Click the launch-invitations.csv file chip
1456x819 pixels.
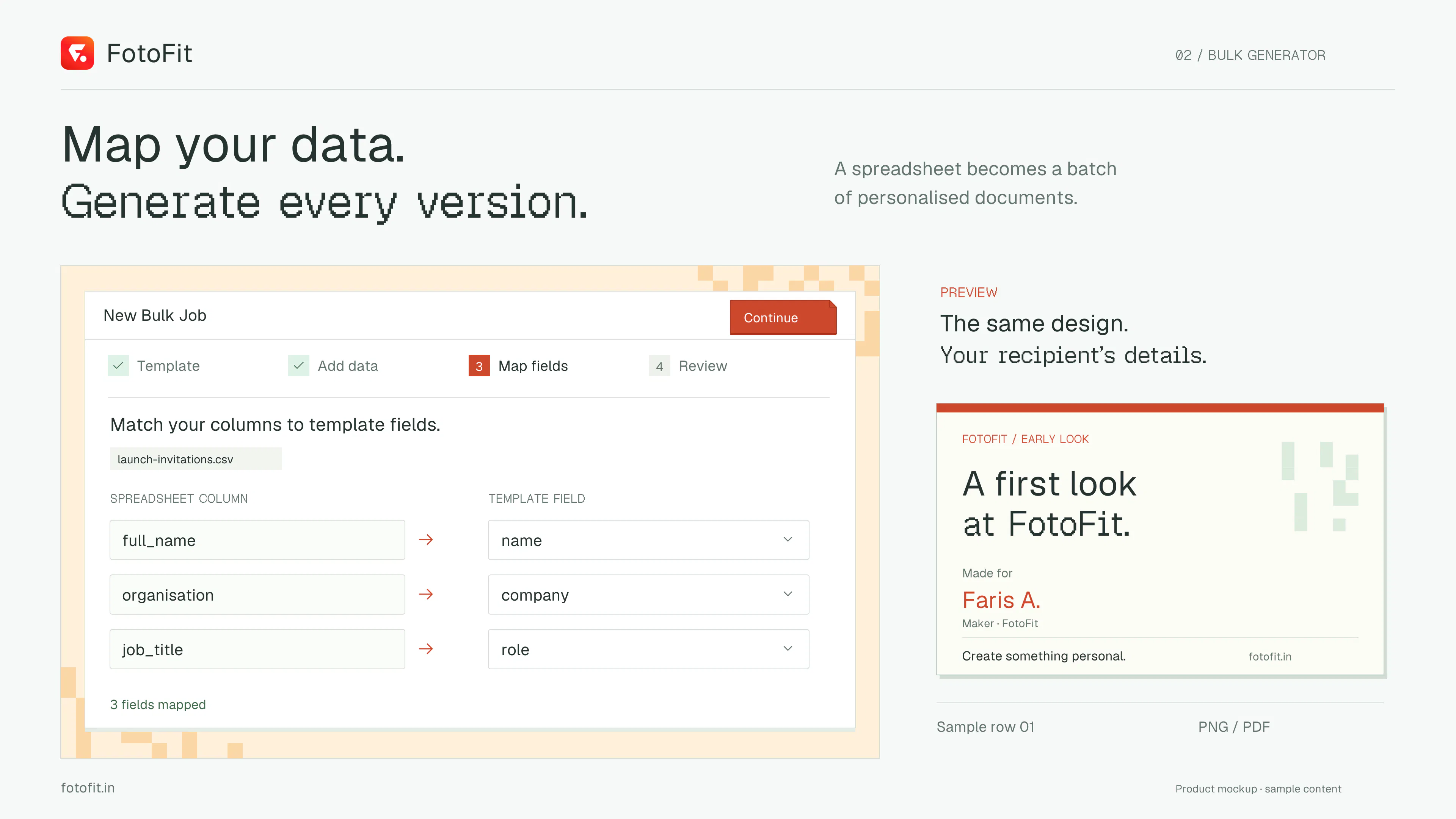(x=196, y=459)
